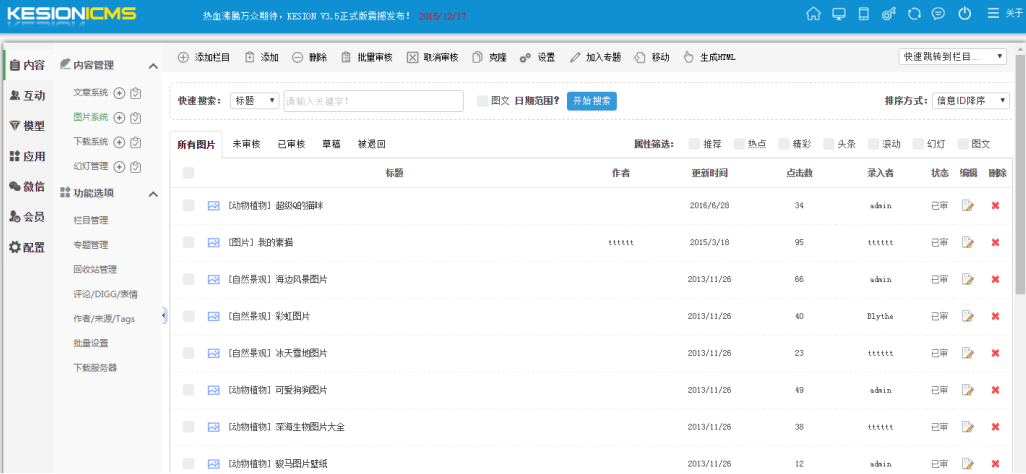Enable the 推荐 attribute filter checkbox
Image resolution: width=1026 pixels, height=474 pixels.
(x=694, y=144)
